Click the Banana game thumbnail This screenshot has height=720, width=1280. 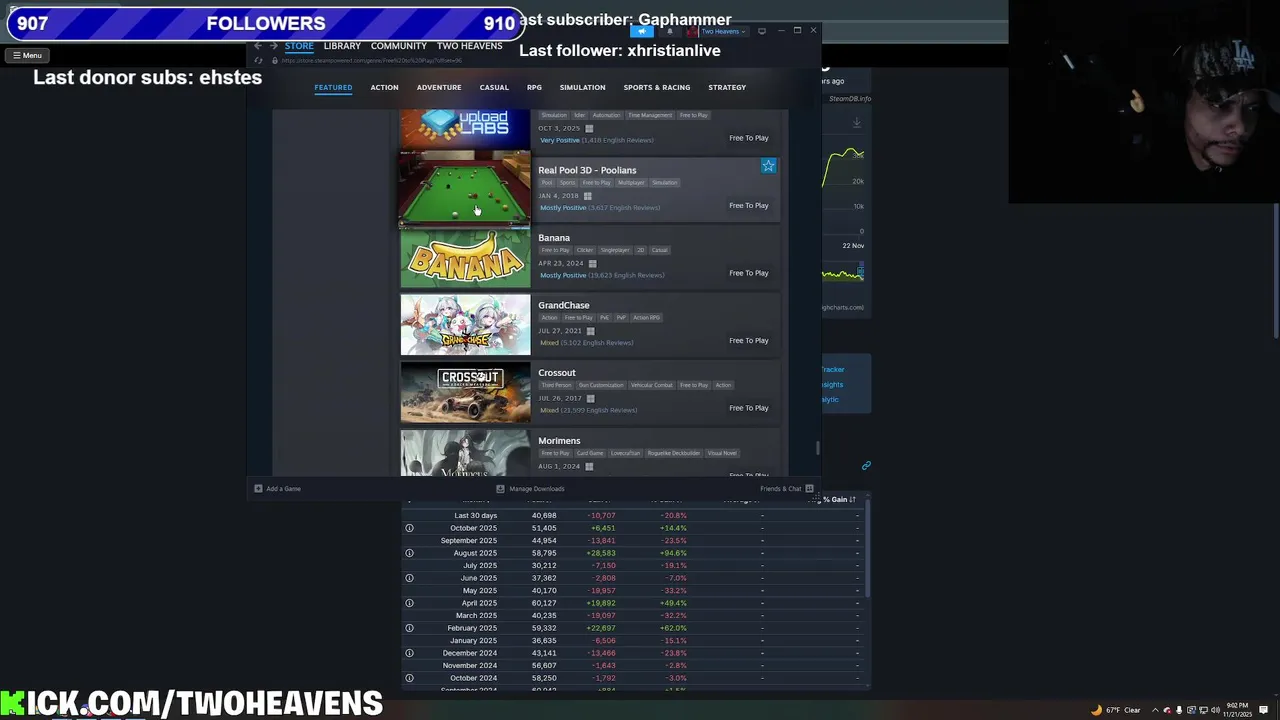coord(465,258)
